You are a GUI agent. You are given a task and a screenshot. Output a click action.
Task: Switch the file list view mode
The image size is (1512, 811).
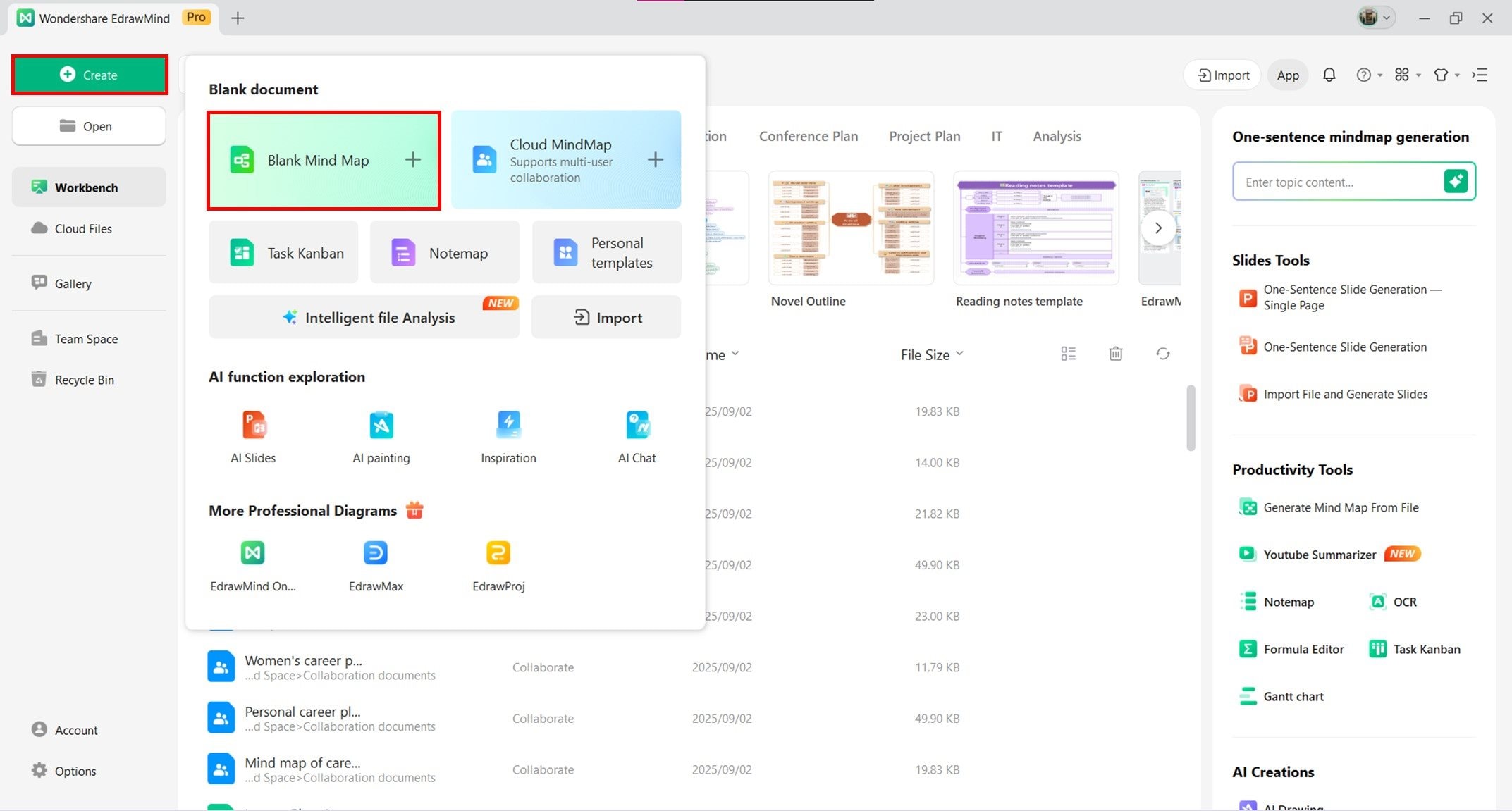pos(1069,354)
